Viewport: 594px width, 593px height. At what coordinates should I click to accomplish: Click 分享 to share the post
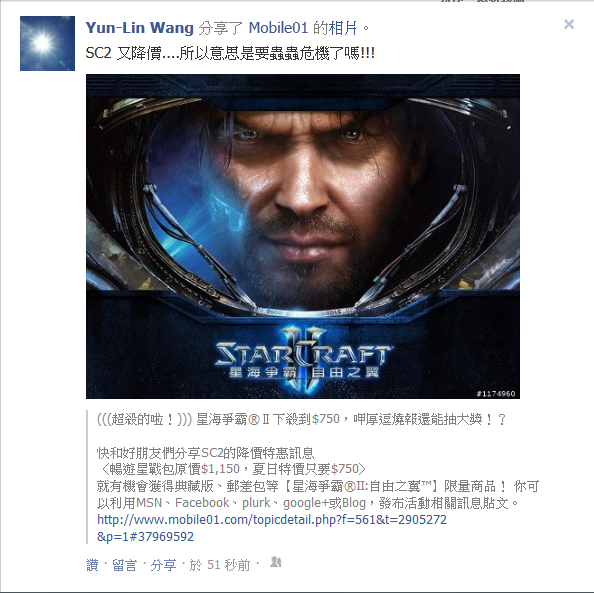click(163, 565)
